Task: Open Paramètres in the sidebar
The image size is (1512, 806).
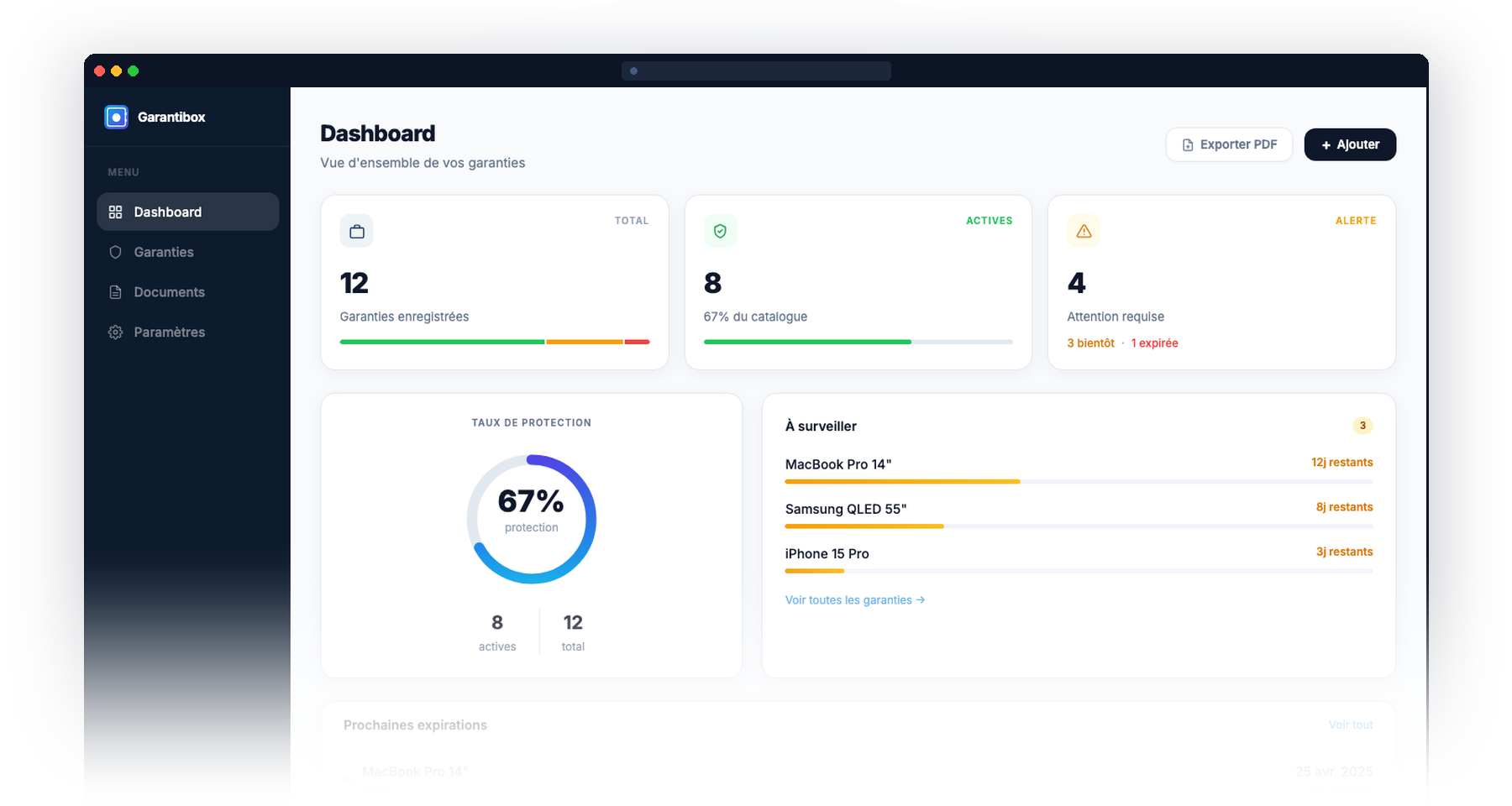Action: tap(188, 332)
